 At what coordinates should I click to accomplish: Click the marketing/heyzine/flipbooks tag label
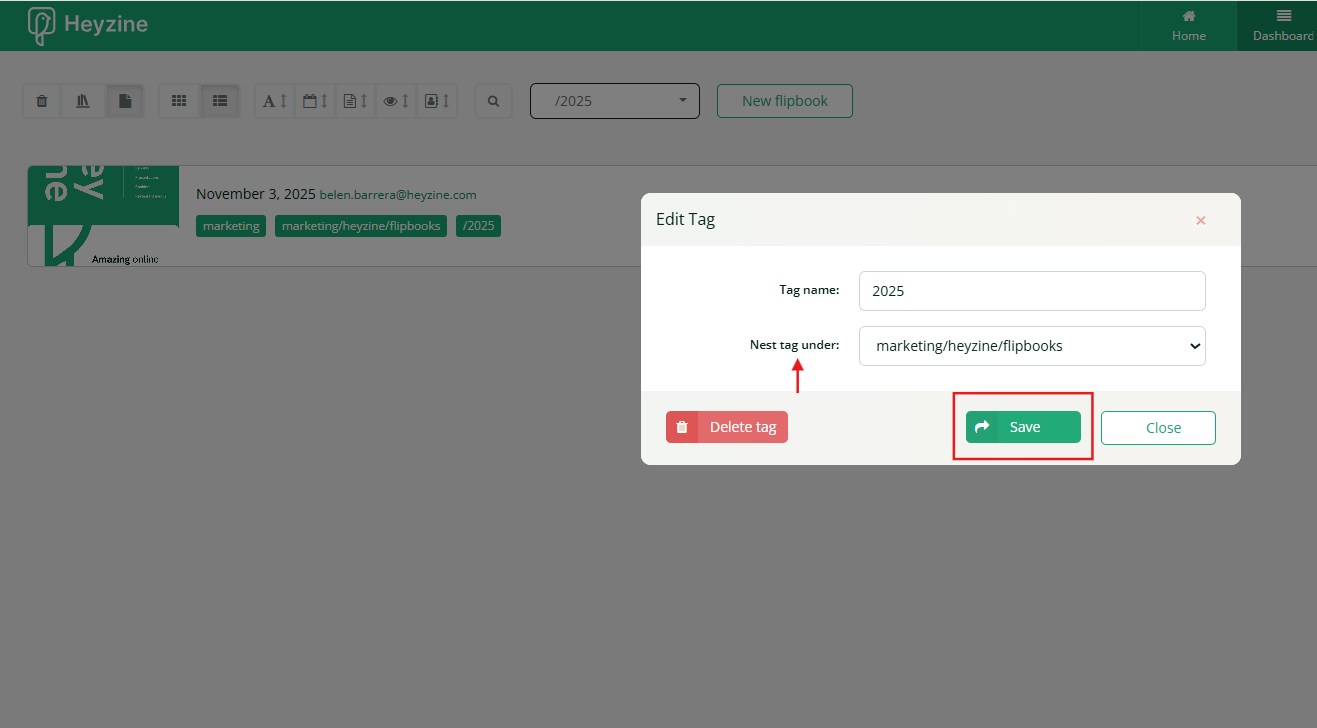click(x=361, y=226)
